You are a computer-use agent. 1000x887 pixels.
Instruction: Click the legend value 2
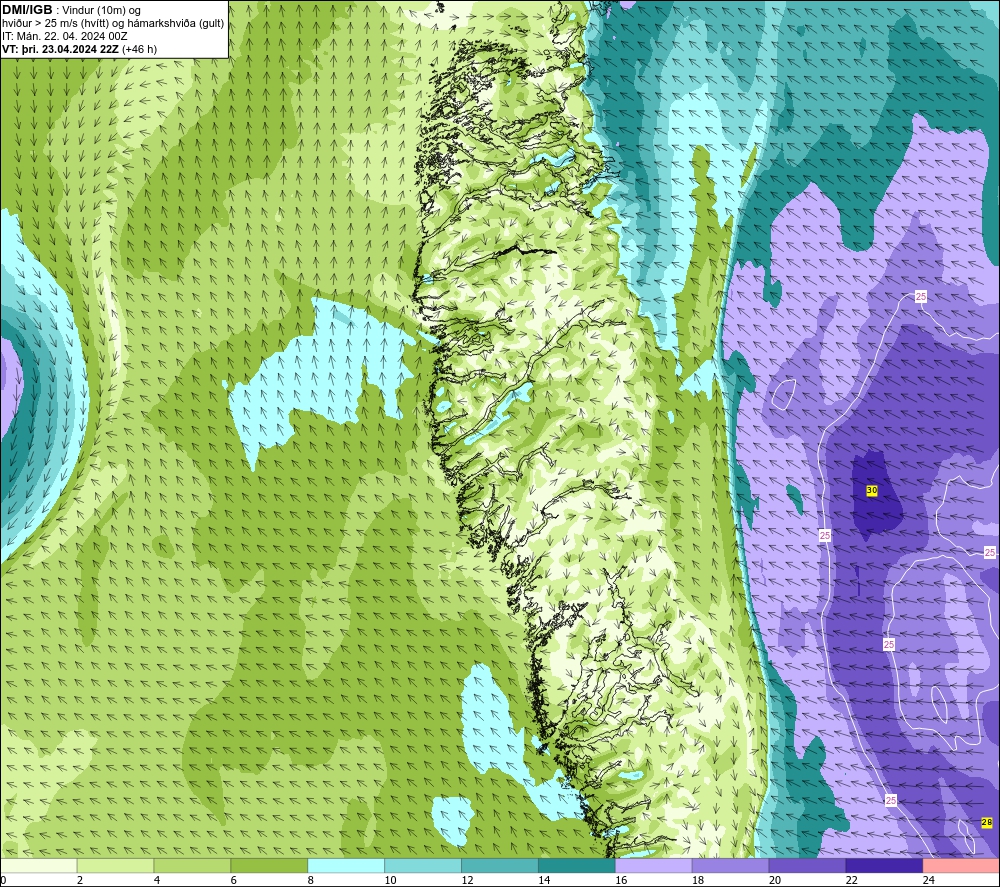pyautogui.click(x=80, y=880)
